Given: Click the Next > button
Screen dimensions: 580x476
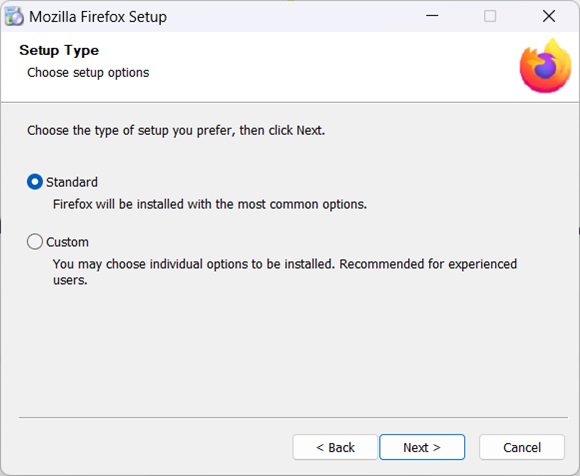Looking at the screenshot, I should point(422,447).
